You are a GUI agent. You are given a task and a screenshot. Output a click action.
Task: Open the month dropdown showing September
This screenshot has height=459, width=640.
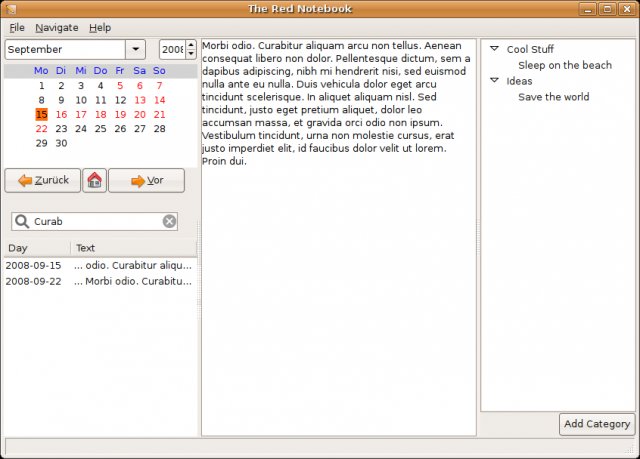click(136, 49)
